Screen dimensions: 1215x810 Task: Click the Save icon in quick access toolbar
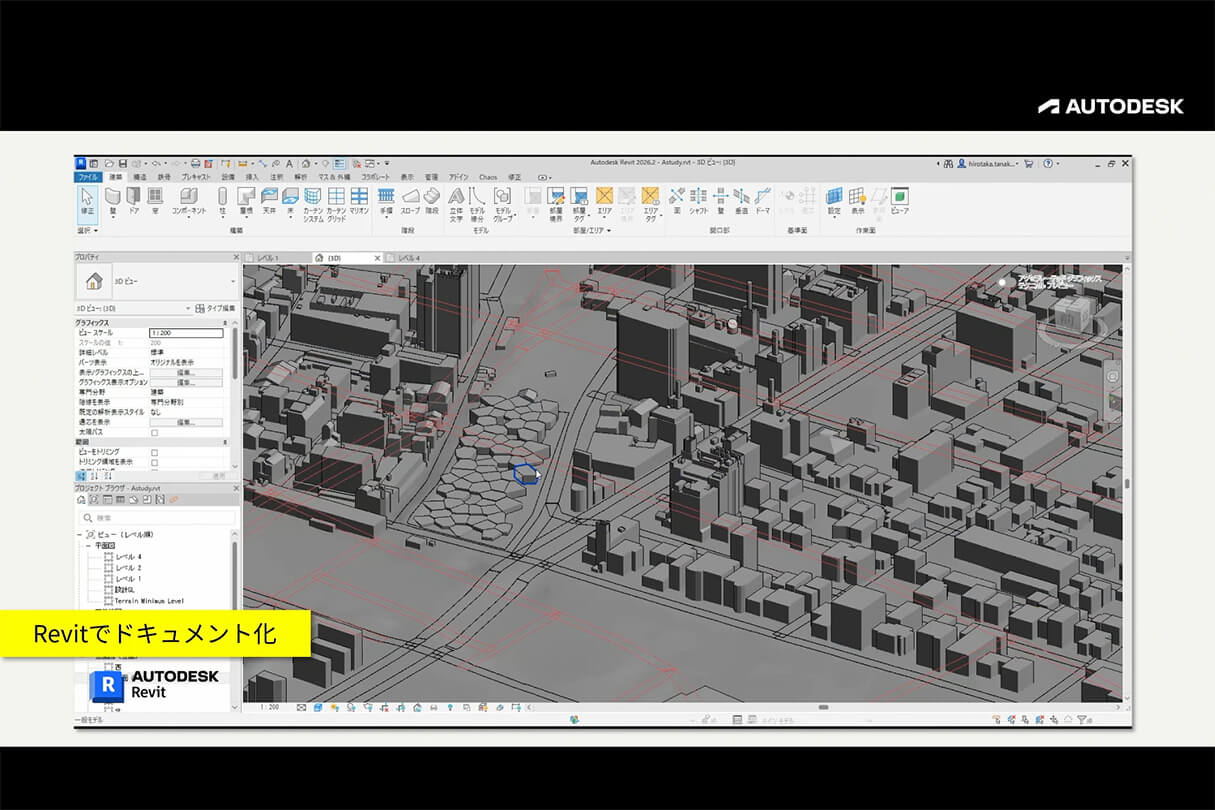pos(122,163)
